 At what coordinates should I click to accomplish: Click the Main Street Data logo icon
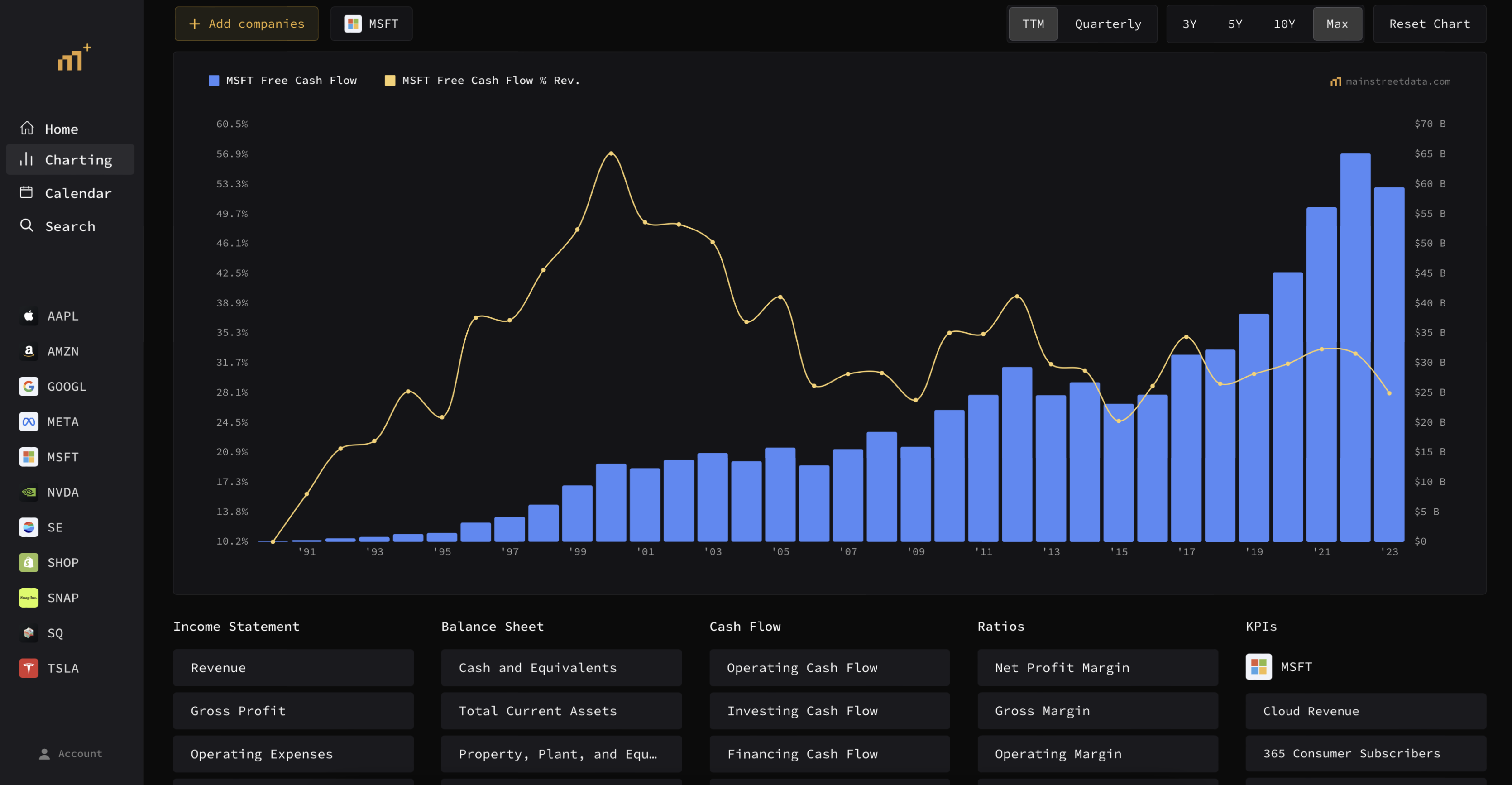click(74, 57)
